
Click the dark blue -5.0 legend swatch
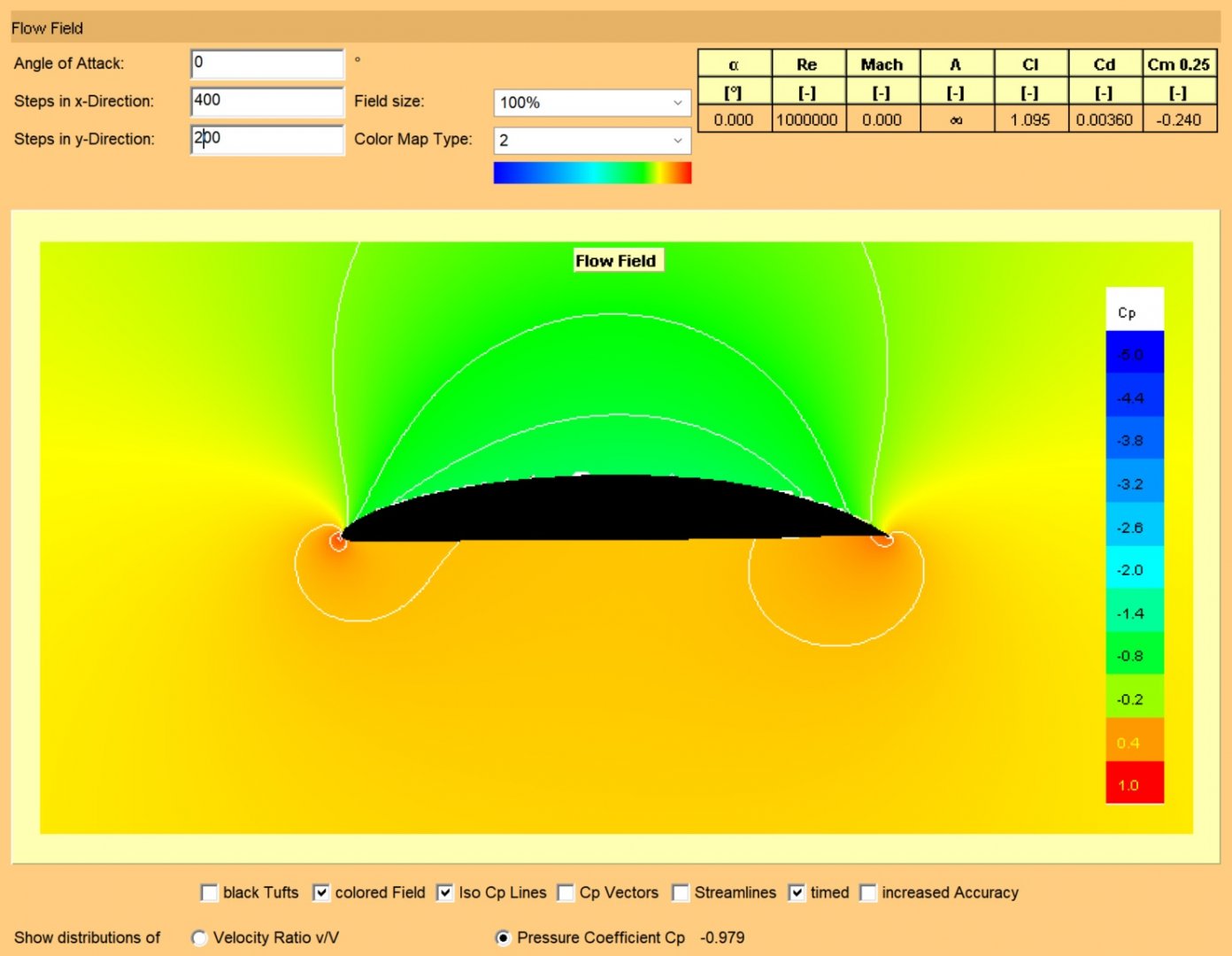(x=1134, y=353)
